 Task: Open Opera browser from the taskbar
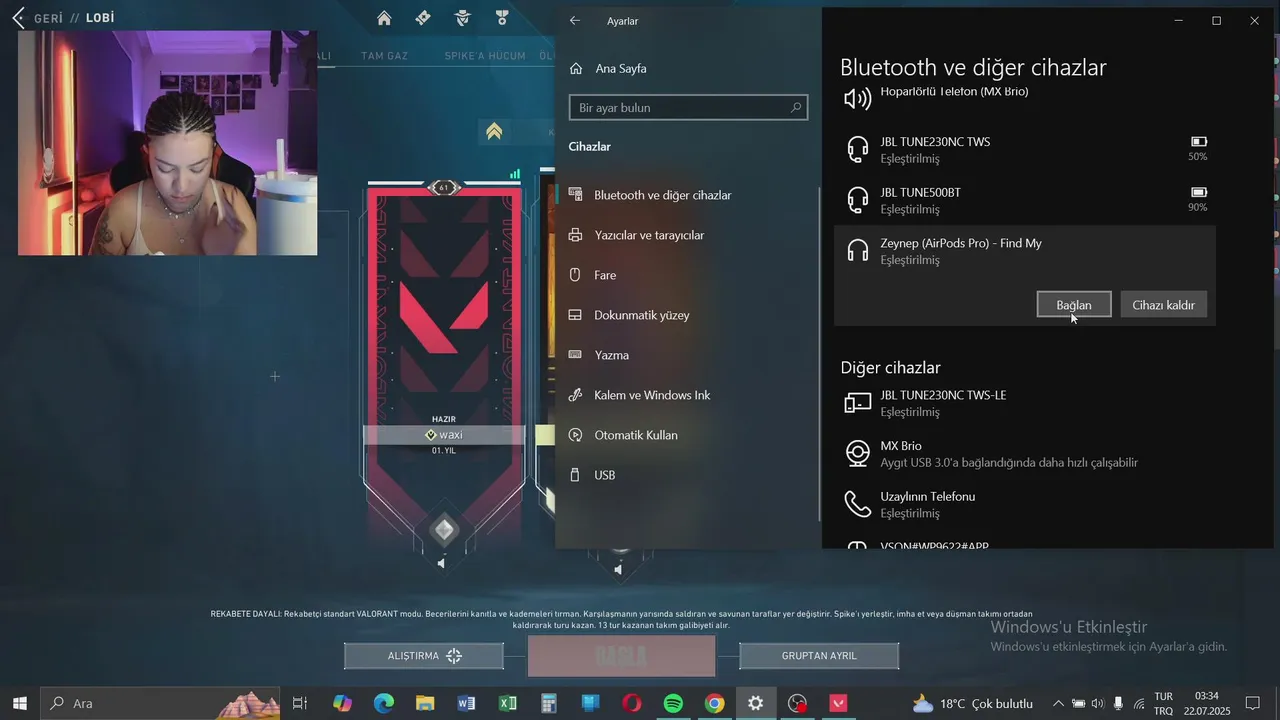(x=632, y=703)
